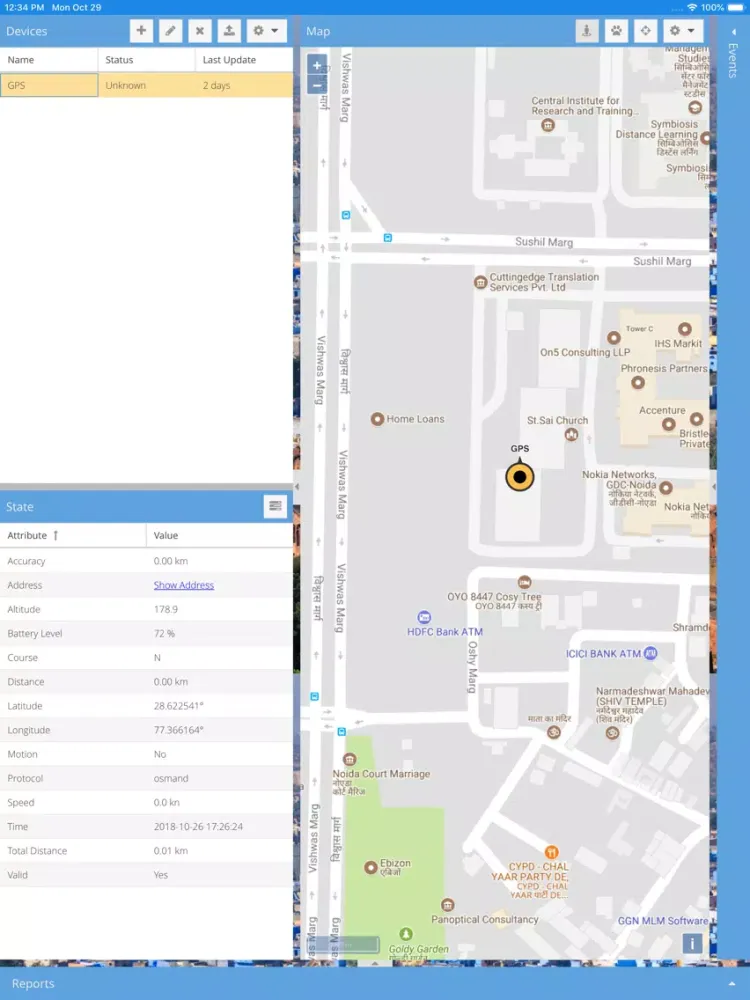Sort devices by Last Update column header
Viewport: 750px width, 1000px height.
[244, 60]
